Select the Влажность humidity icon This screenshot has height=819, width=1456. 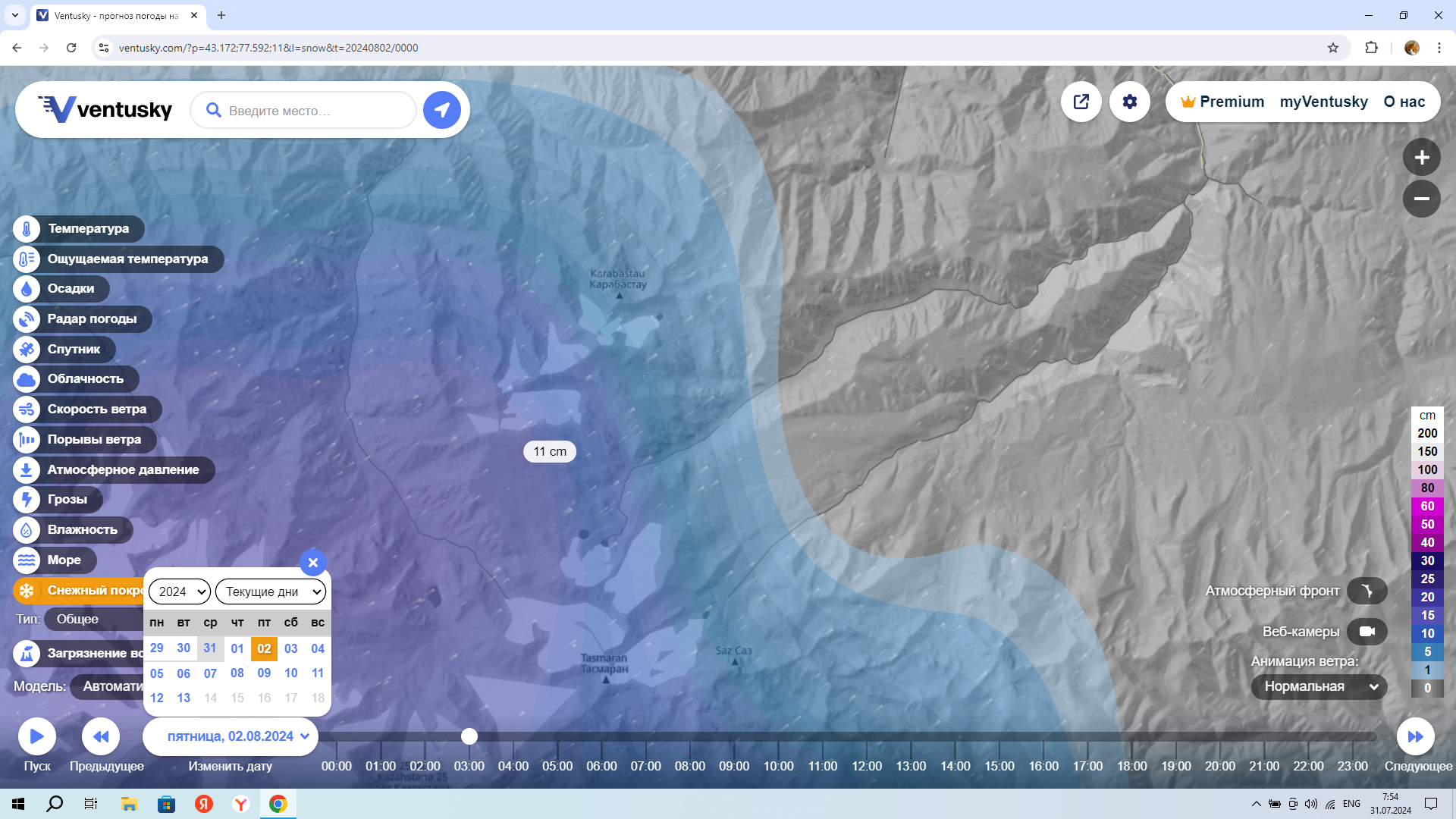tap(27, 530)
